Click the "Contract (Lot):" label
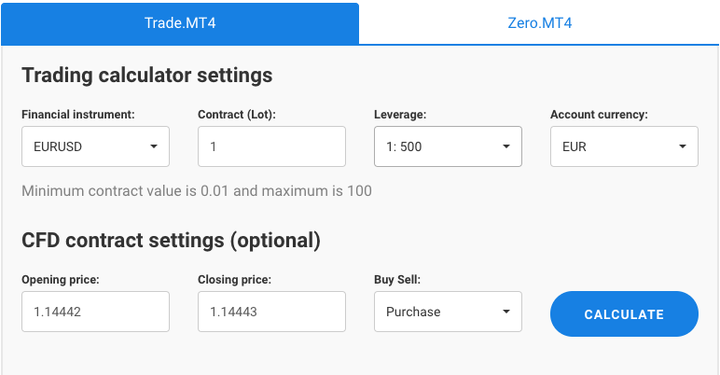 tap(237, 115)
